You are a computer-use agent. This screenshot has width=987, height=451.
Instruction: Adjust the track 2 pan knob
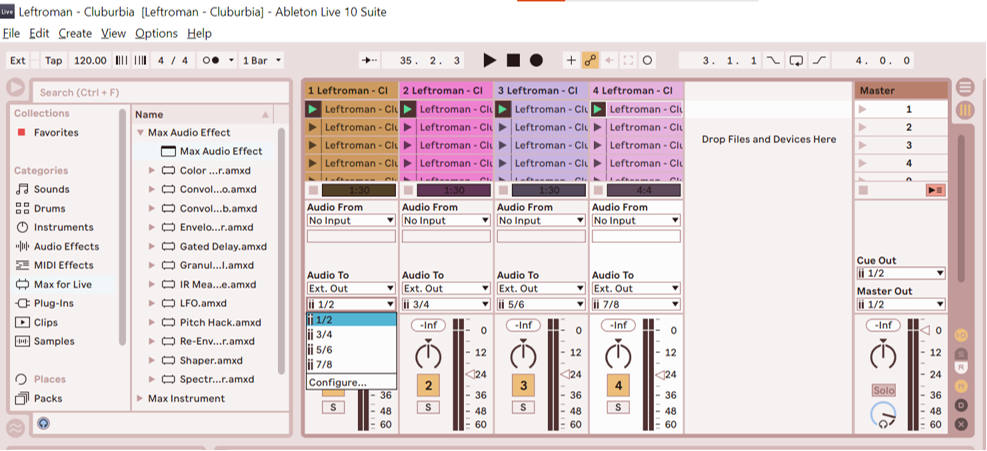428,355
